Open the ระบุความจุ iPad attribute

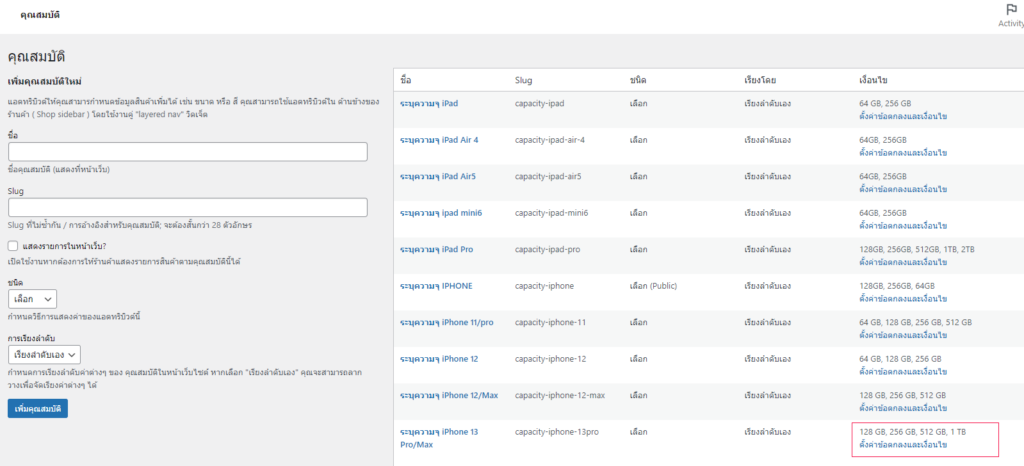point(428,103)
